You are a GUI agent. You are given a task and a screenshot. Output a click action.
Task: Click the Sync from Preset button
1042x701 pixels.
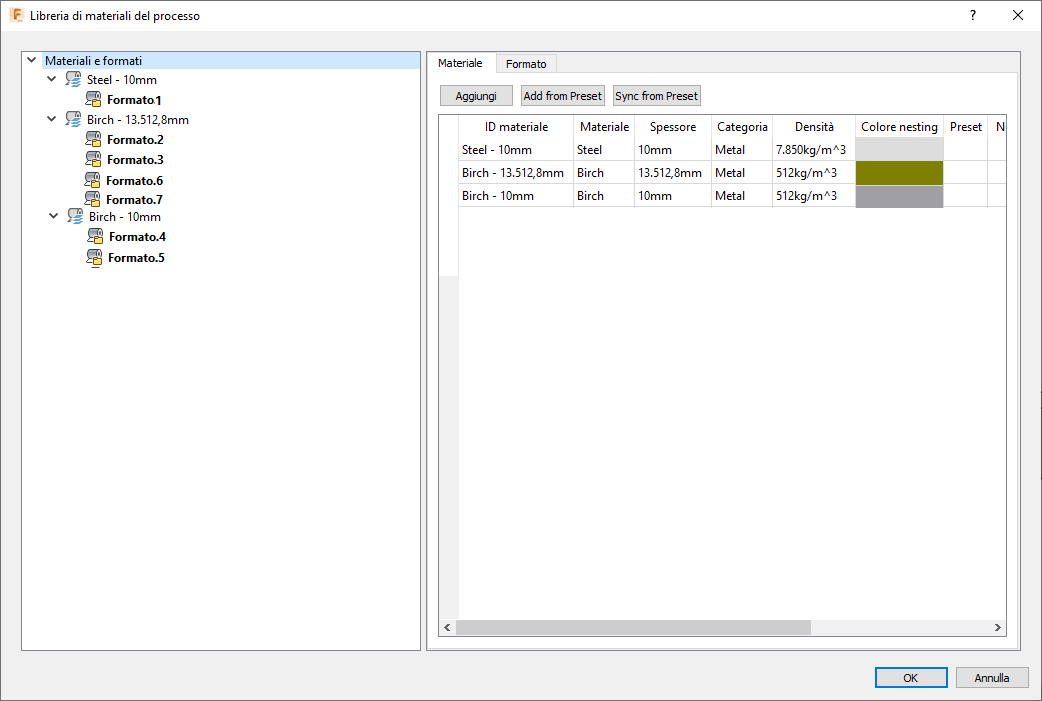[x=656, y=95]
